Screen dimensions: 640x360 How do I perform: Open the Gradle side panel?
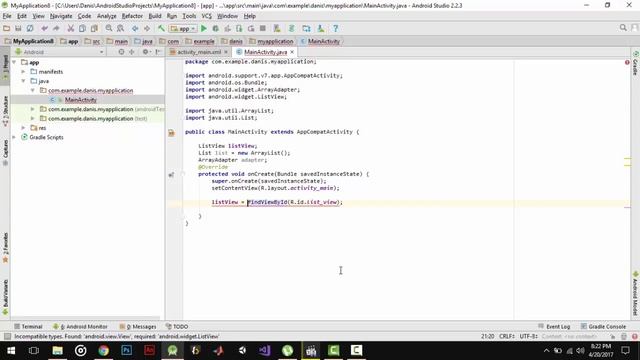pos(635,64)
